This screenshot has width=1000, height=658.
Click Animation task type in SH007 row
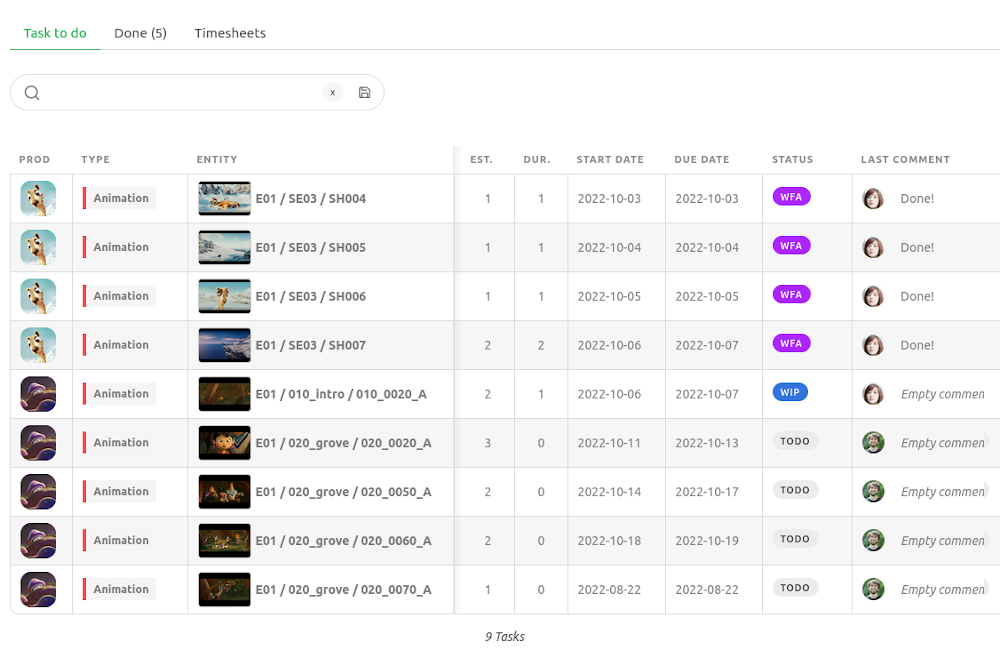(x=121, y=345)
